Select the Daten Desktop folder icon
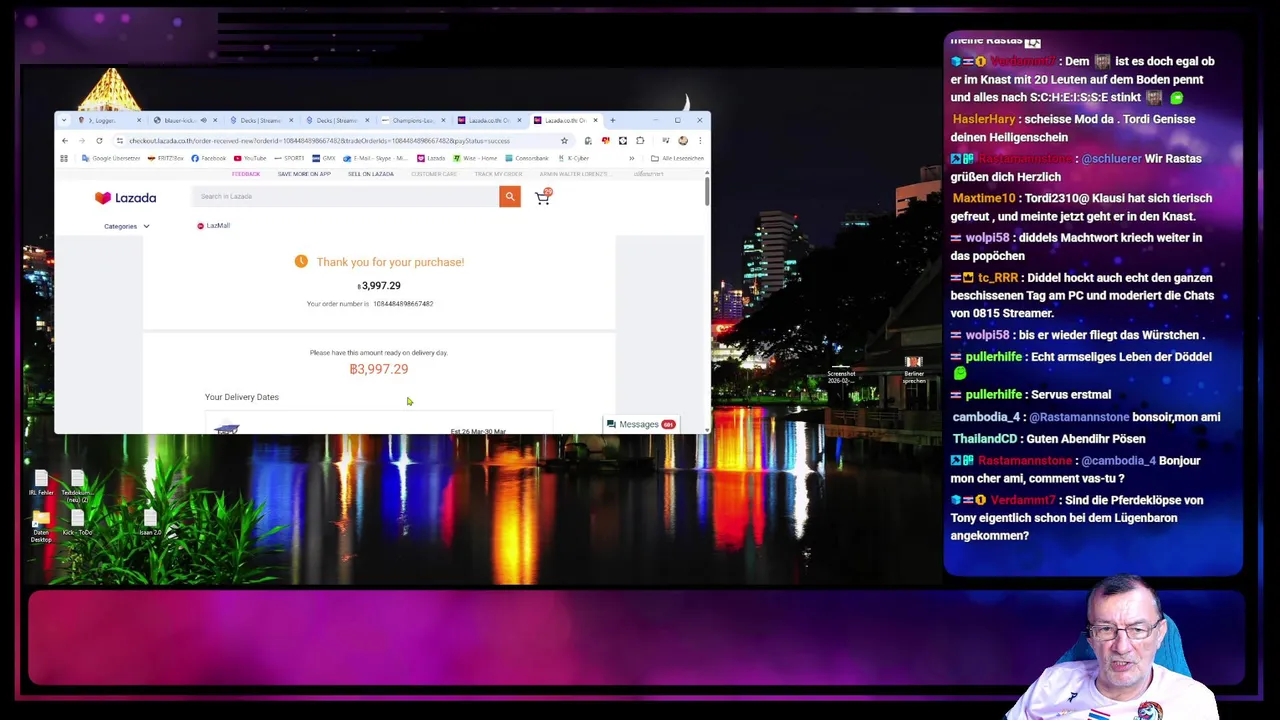The image size is (1280, 720). click(x=41, y=527)
